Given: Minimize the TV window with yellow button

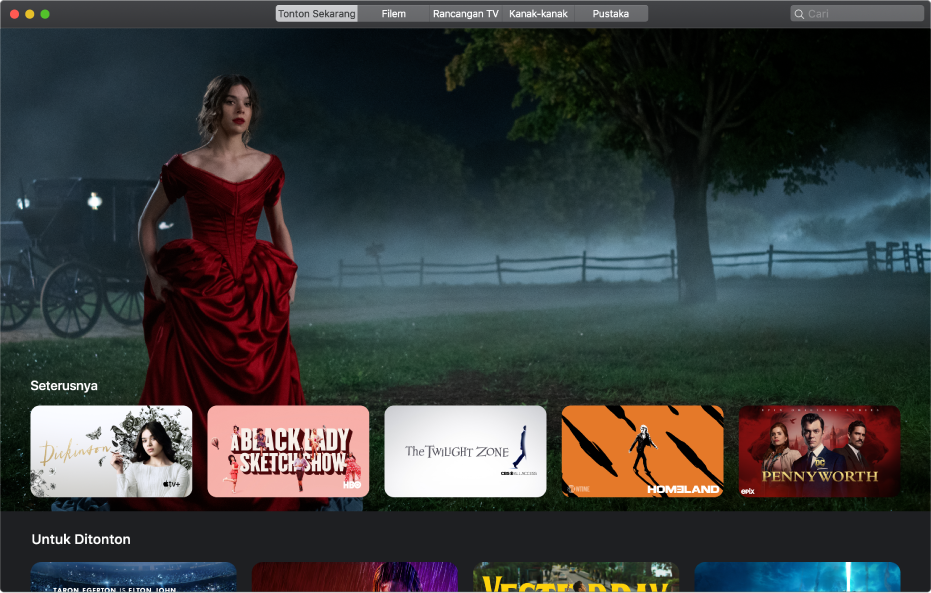Looking at the screenshot, I should click(30, 14).
